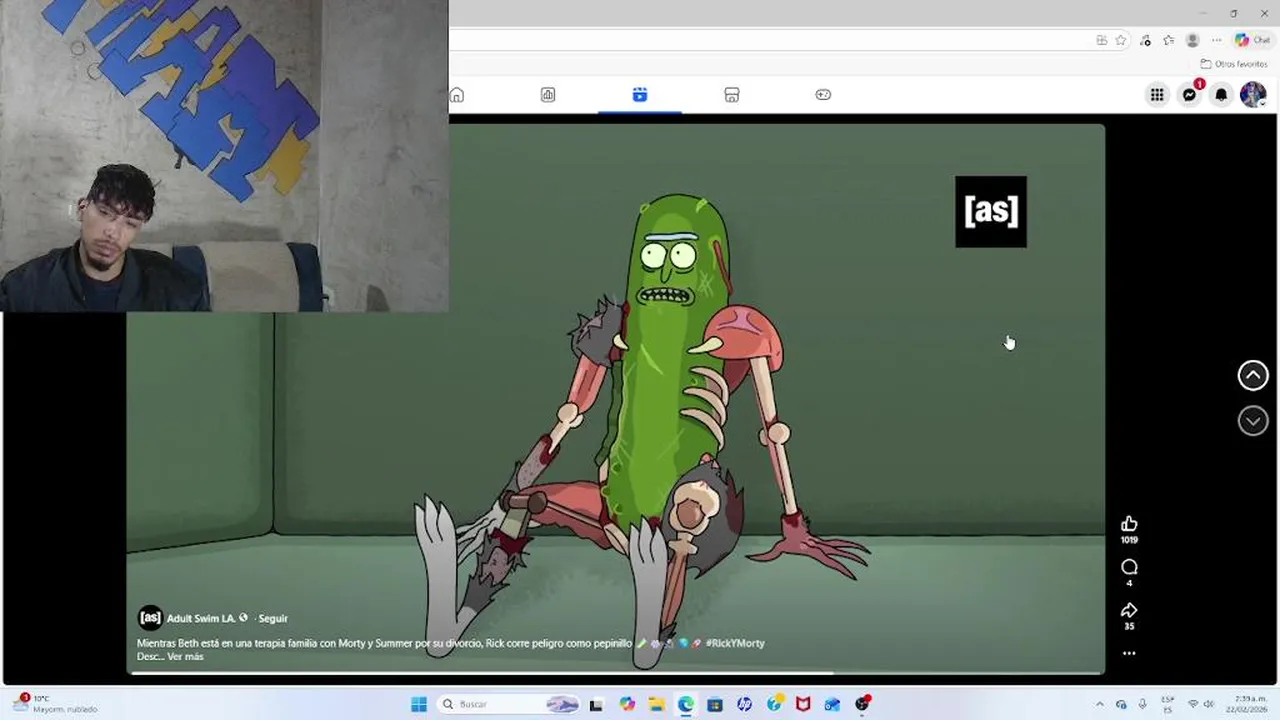This screenshot has height=720, width=1280.
Task: Open the HP app from the taskbar
Action: click(x=744, y=704)
